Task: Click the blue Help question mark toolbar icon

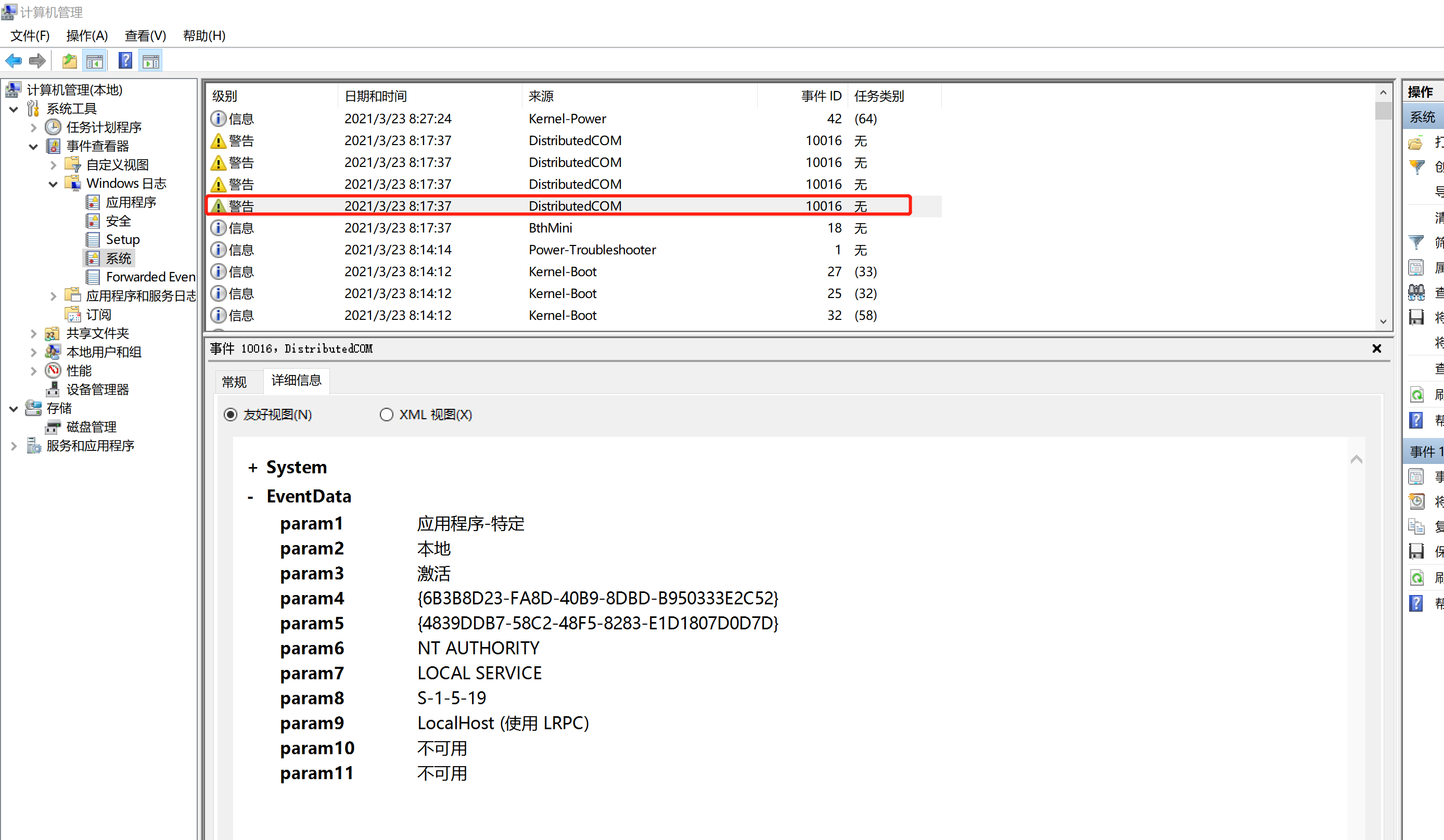Action: [125, 61]
